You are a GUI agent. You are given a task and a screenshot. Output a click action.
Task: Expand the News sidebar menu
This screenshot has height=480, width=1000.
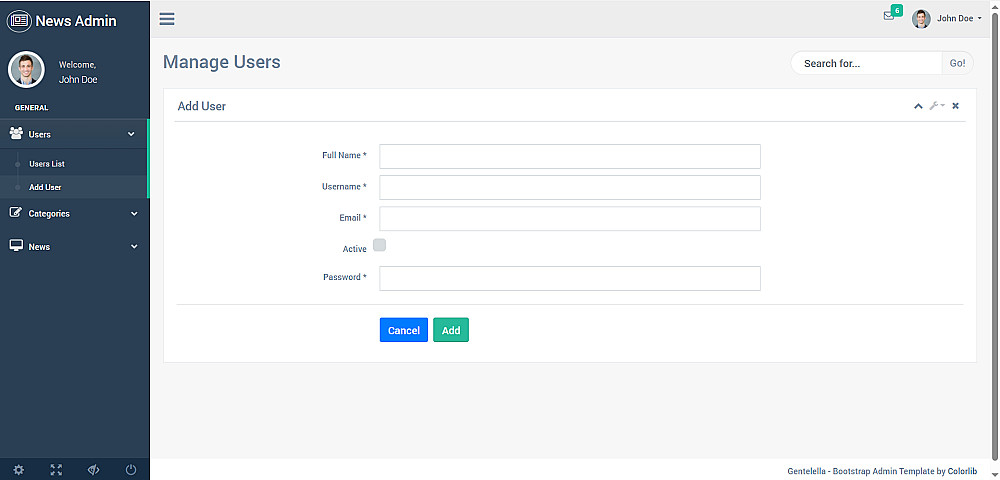click(74, 246)
